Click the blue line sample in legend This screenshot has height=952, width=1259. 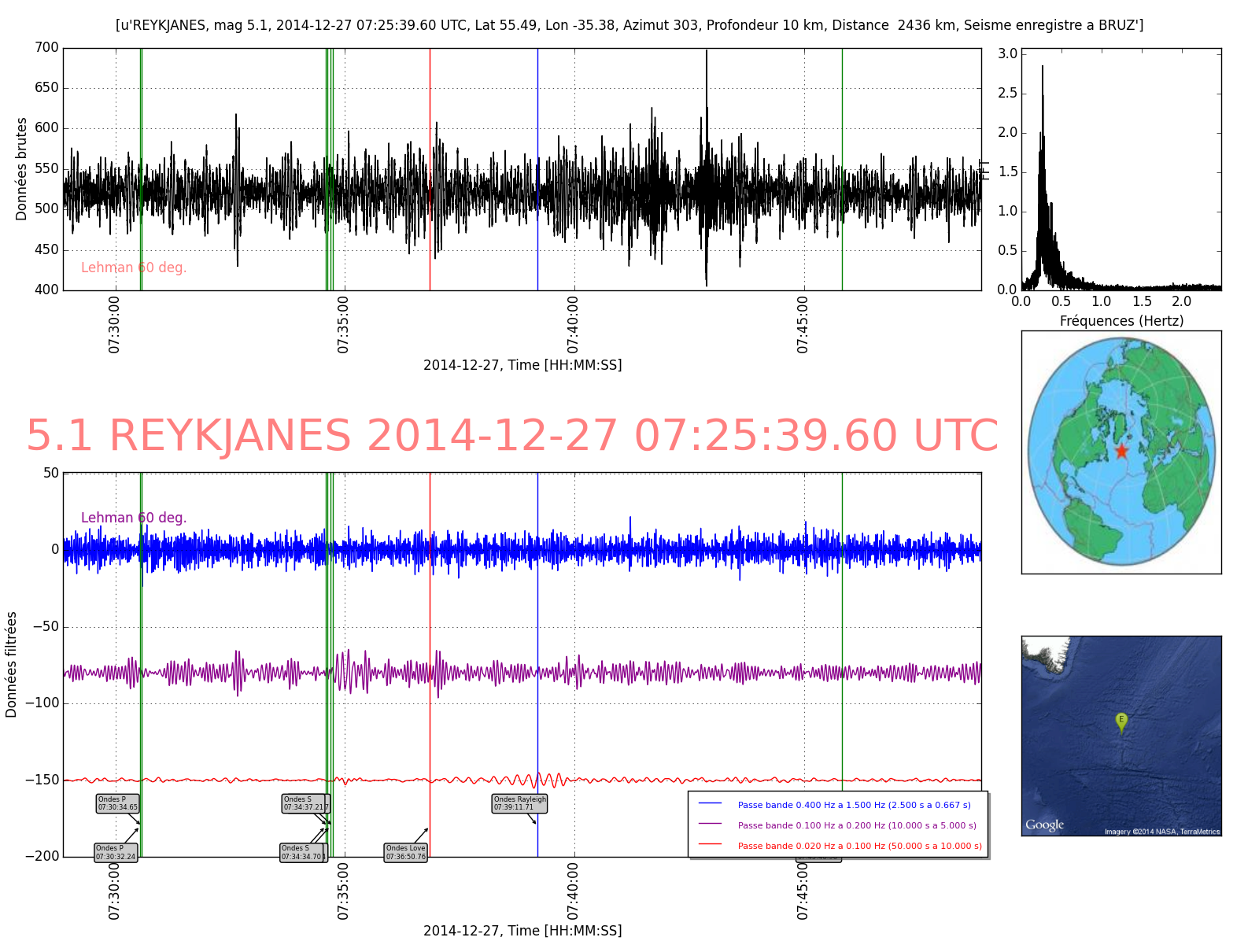pos(710,804)
